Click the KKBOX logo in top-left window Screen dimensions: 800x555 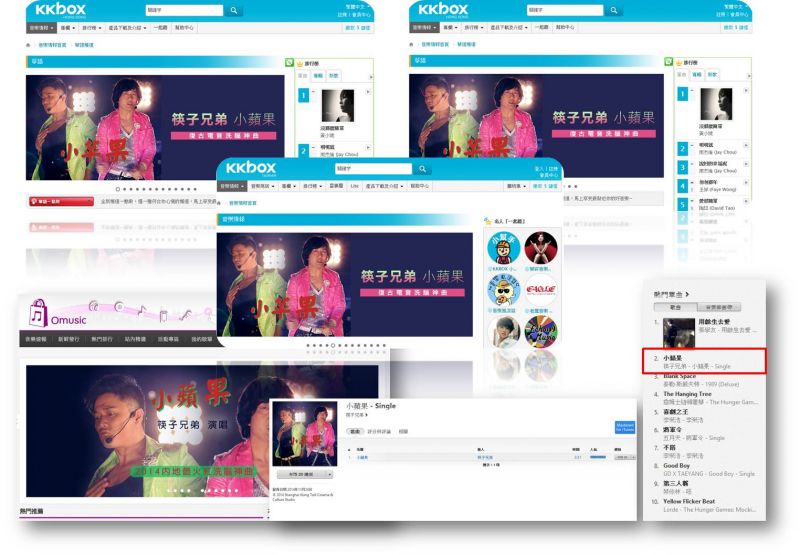pyautogui.click(x=61, y=10)
